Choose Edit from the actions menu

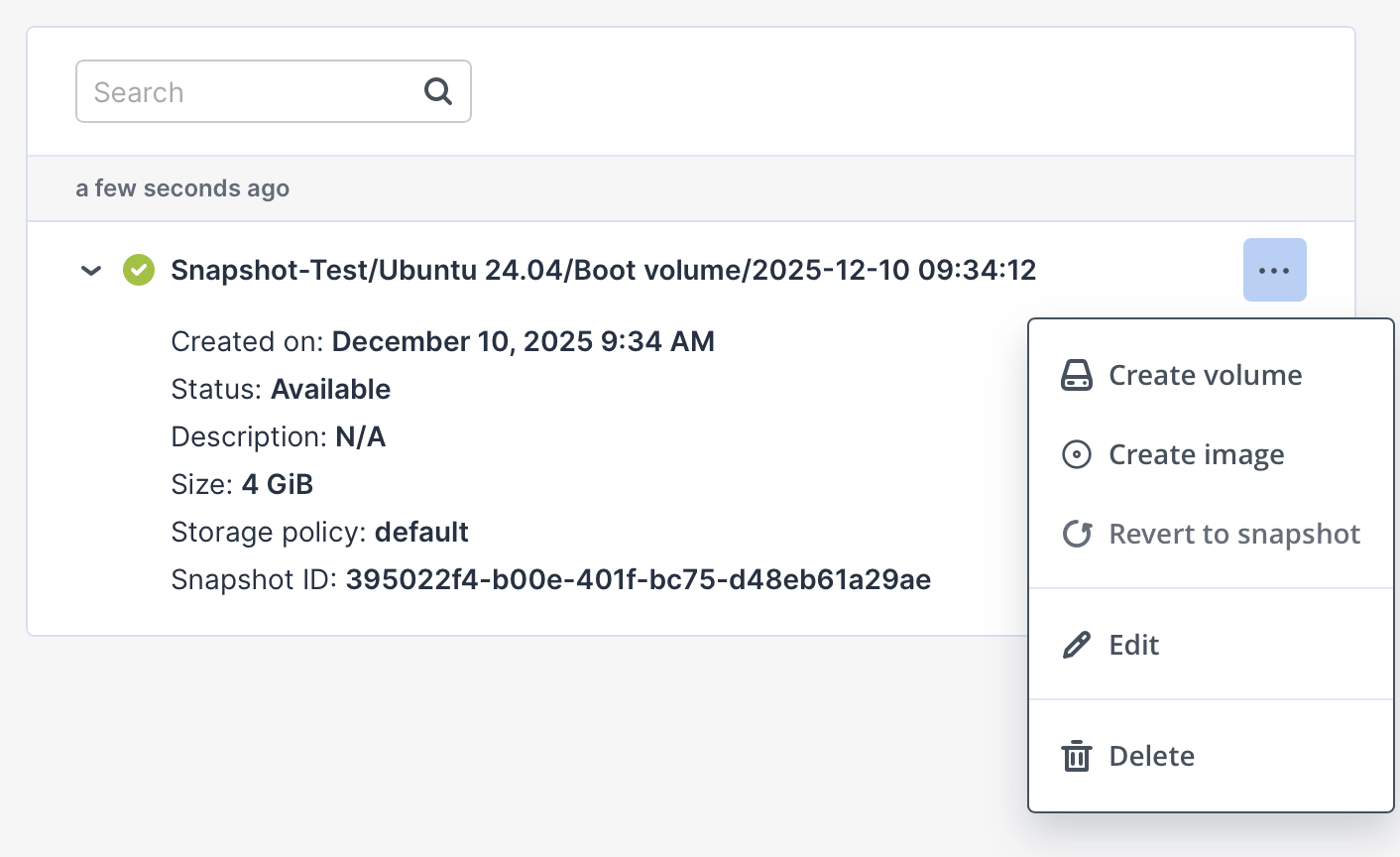click(1133, 645)
